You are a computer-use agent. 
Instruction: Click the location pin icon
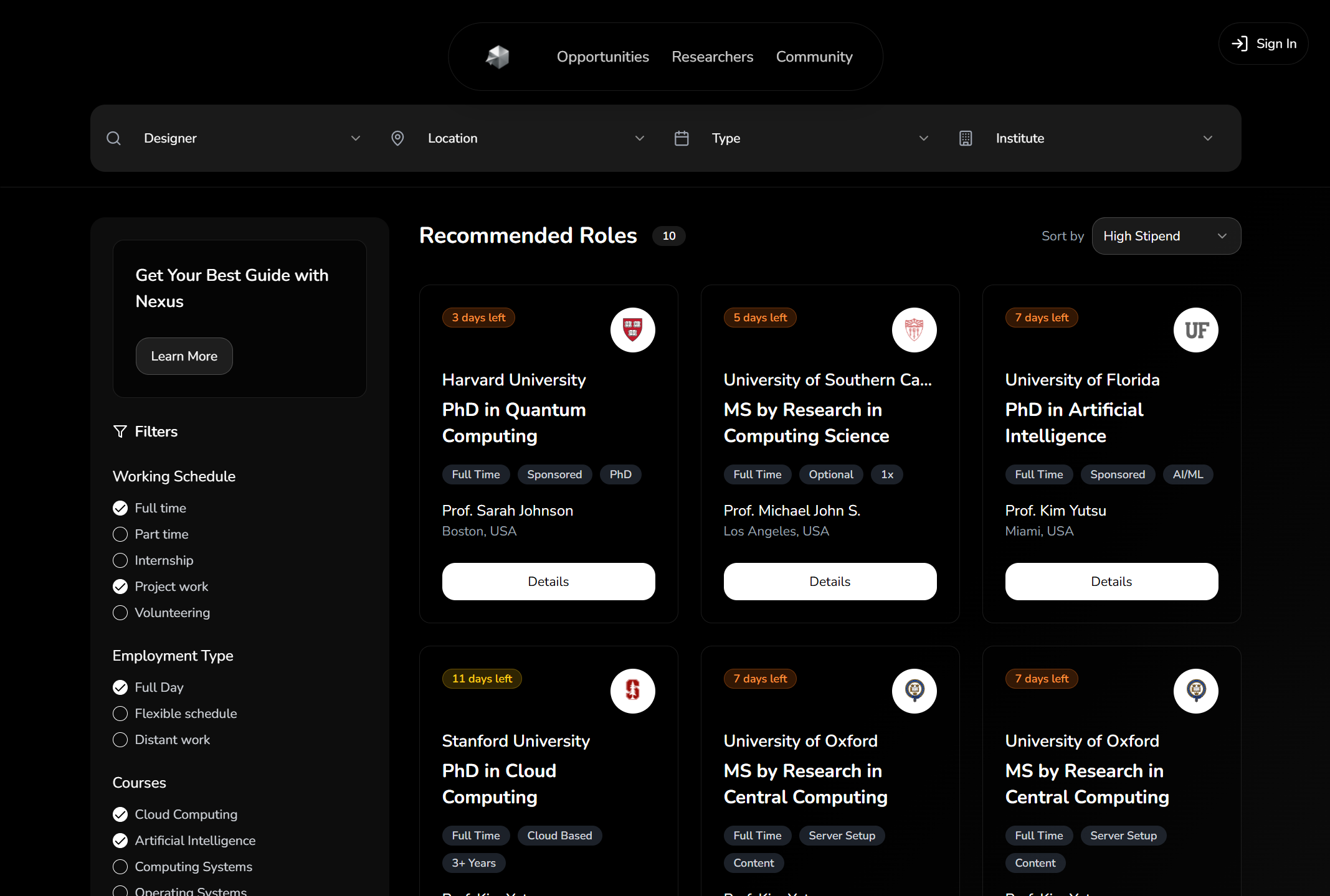[x=397, y=138]
